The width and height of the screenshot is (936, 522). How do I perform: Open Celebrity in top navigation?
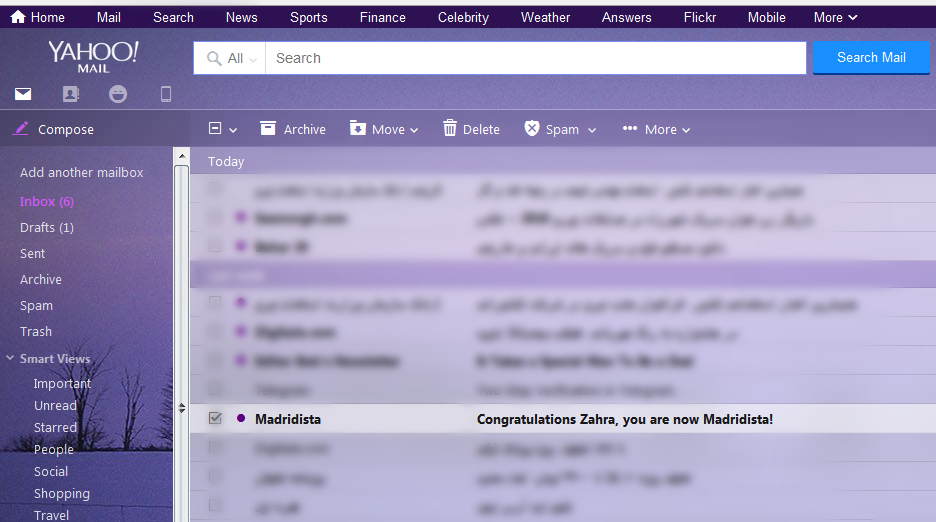[x=463, y=17]
